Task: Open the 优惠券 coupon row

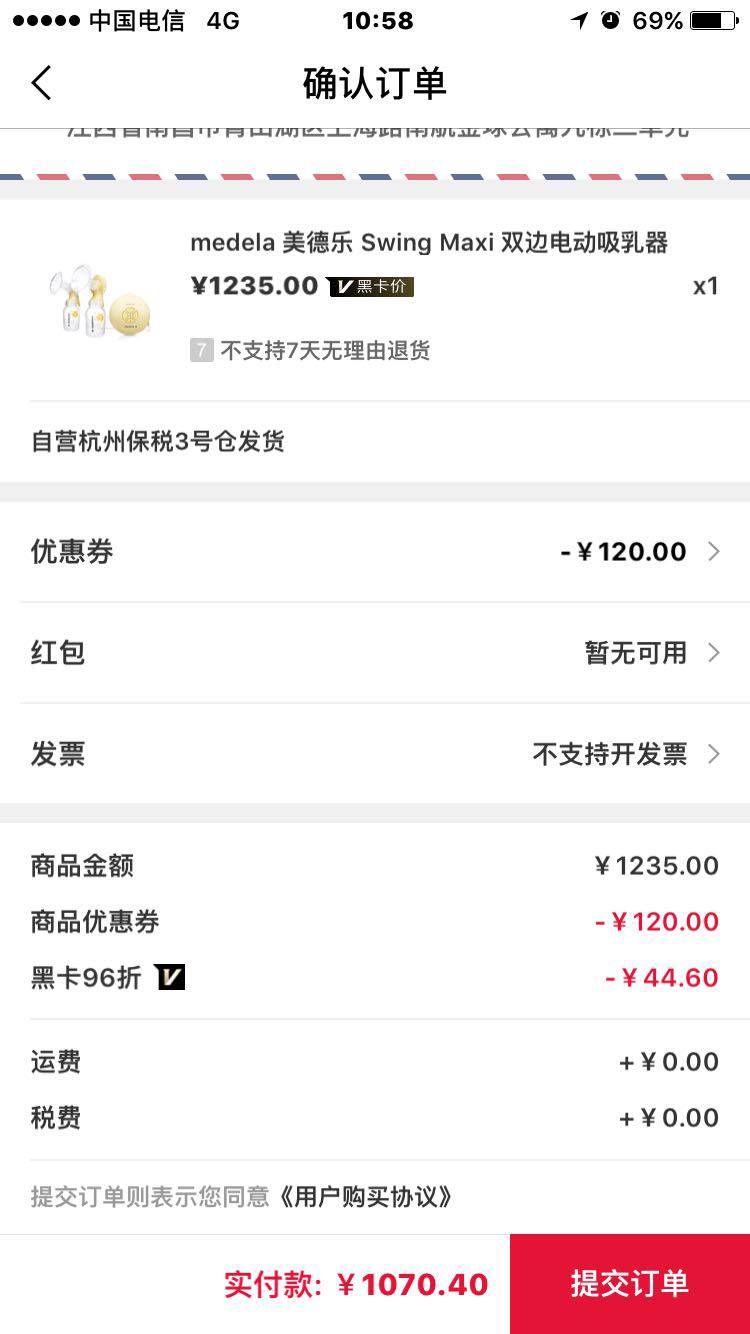Action: pos(375,552)
